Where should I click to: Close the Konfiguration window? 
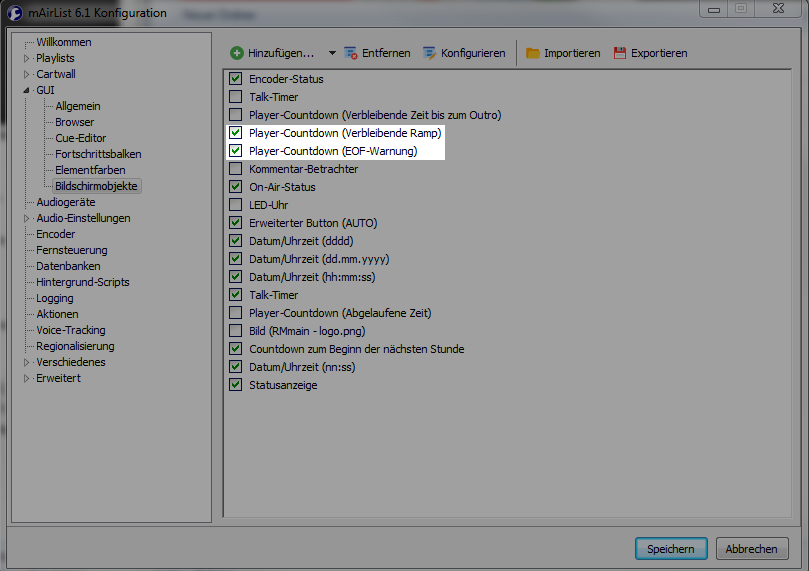(x=779, y=9)
